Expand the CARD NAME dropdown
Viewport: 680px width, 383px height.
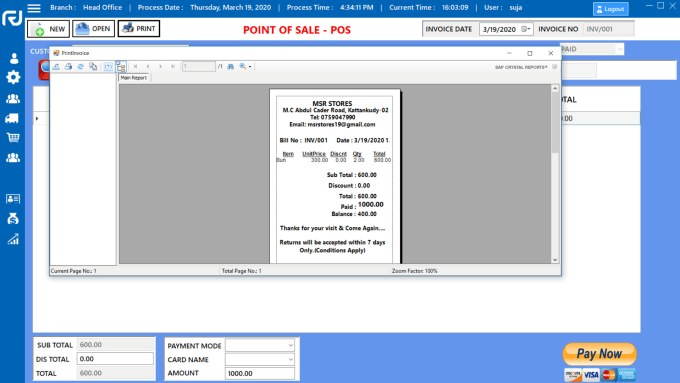click(260, 359)
